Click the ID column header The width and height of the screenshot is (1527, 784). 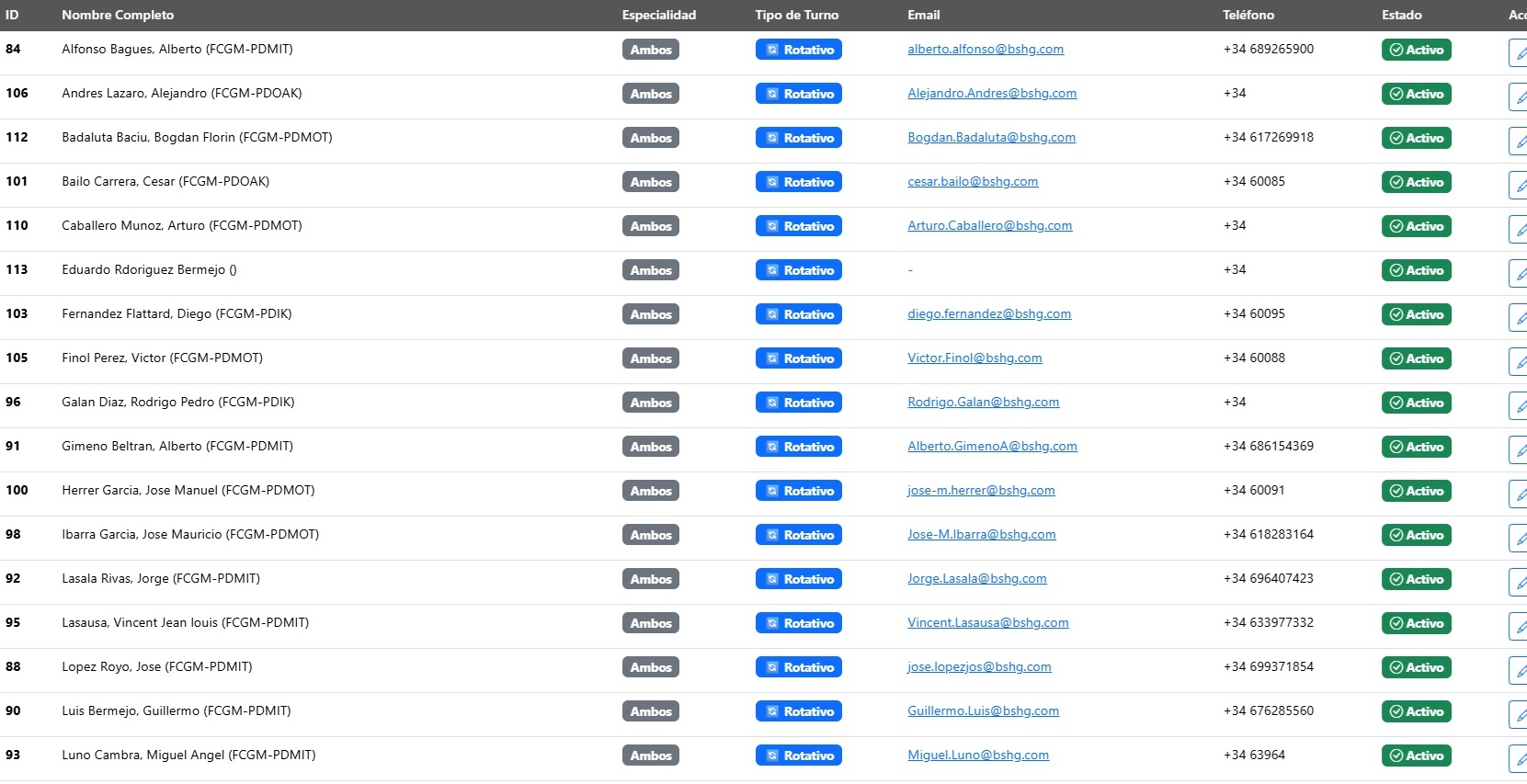[12, 15]
